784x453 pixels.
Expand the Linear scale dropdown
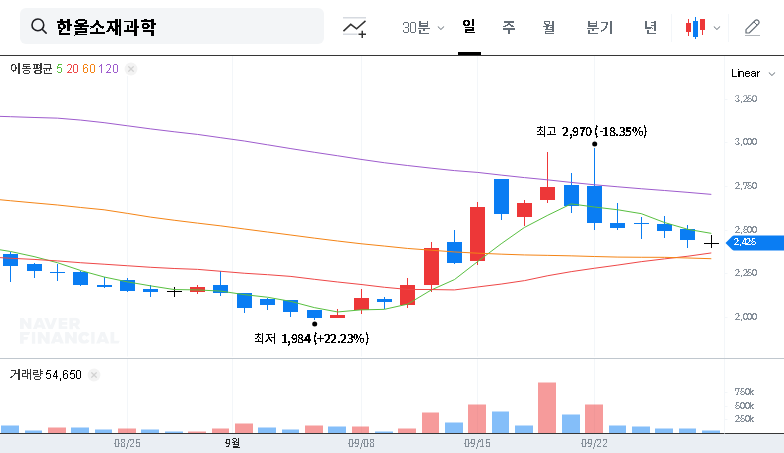coord(753,73)
